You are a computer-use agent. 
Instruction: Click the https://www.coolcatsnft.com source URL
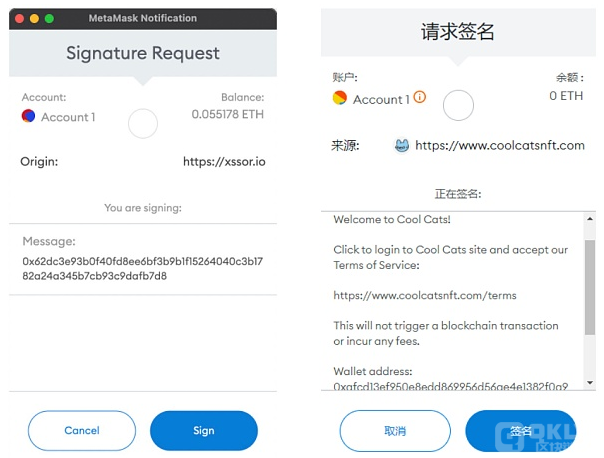point(500,145)
